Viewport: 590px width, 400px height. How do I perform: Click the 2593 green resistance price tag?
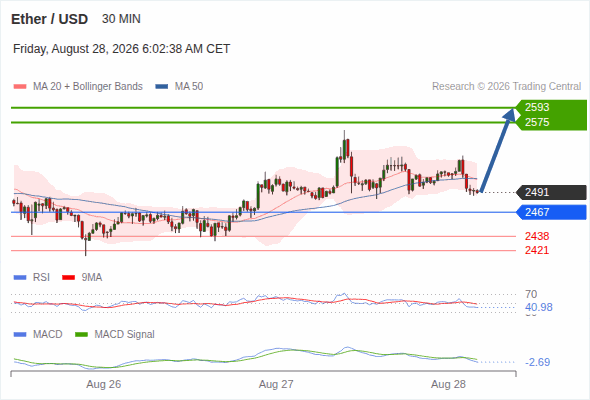pos(551,107)
